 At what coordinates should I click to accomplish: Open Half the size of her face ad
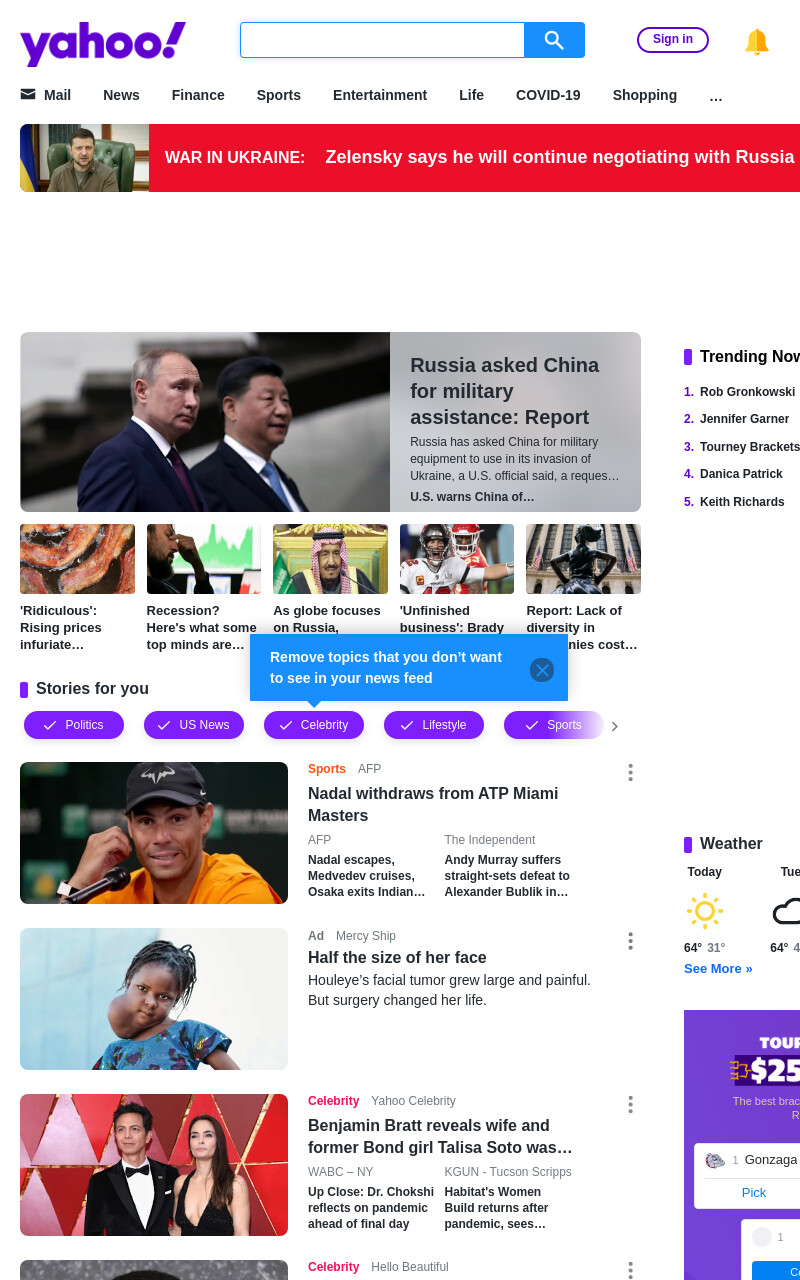tap(397, 957)
